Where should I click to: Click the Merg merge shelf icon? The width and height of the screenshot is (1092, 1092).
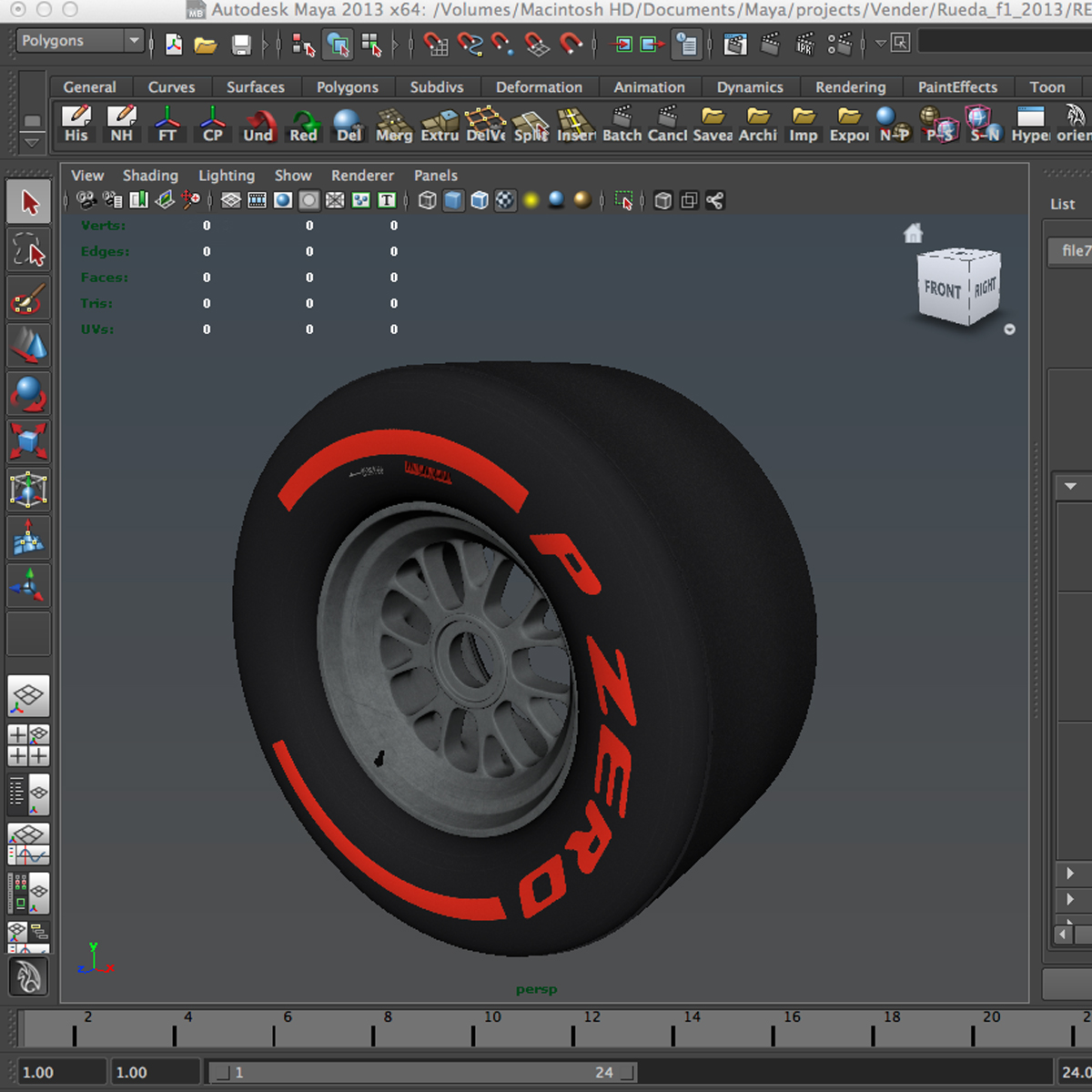click(x=394, y=125)
